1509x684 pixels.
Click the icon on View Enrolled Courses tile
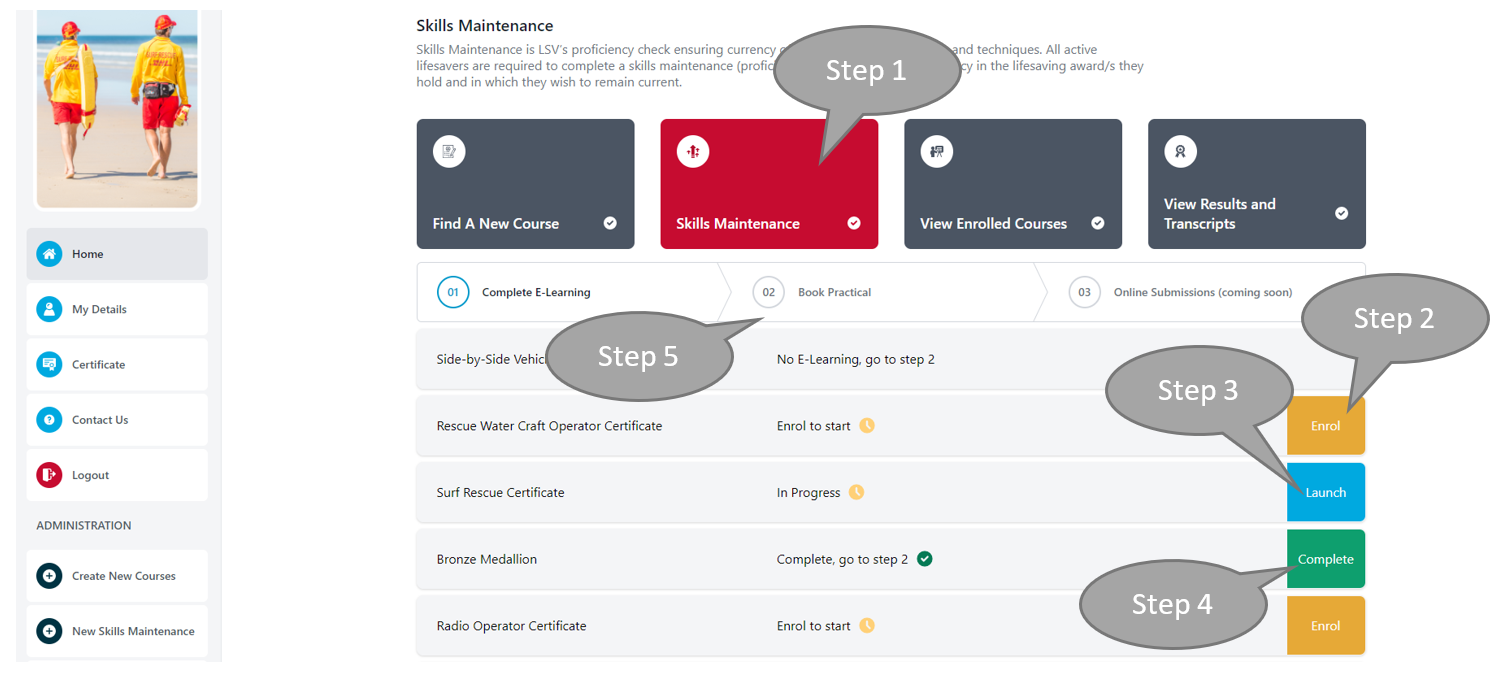[936, 151]
